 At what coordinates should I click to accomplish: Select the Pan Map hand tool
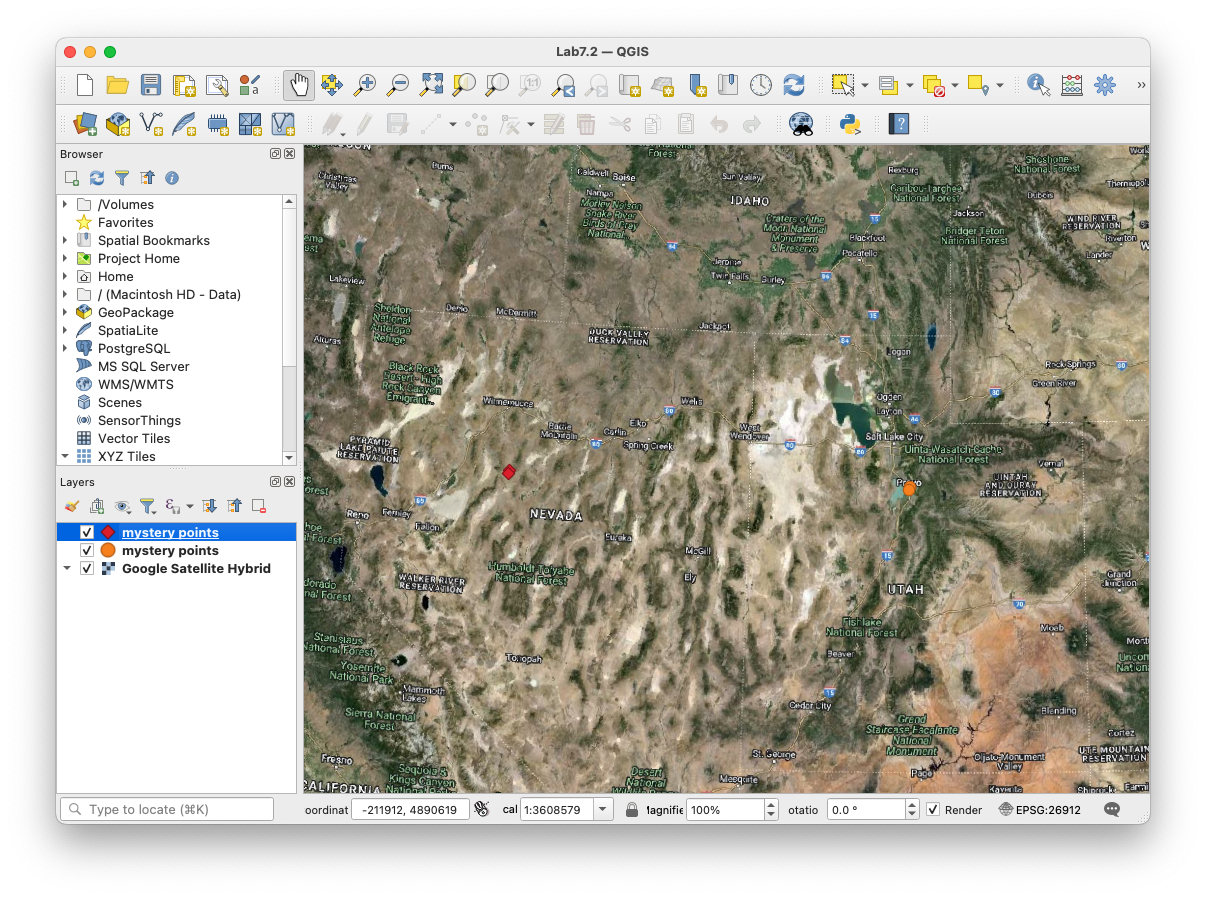tap(298, 85)
